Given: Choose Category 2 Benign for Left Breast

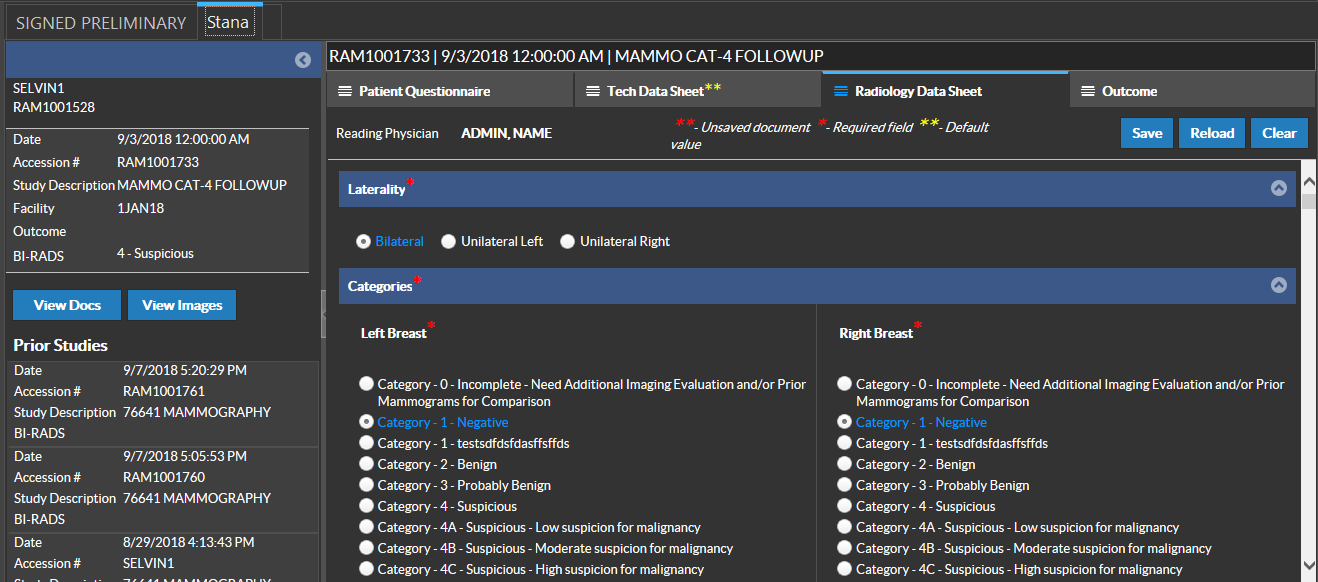Looking at the screenshot, I should (367, 464).
